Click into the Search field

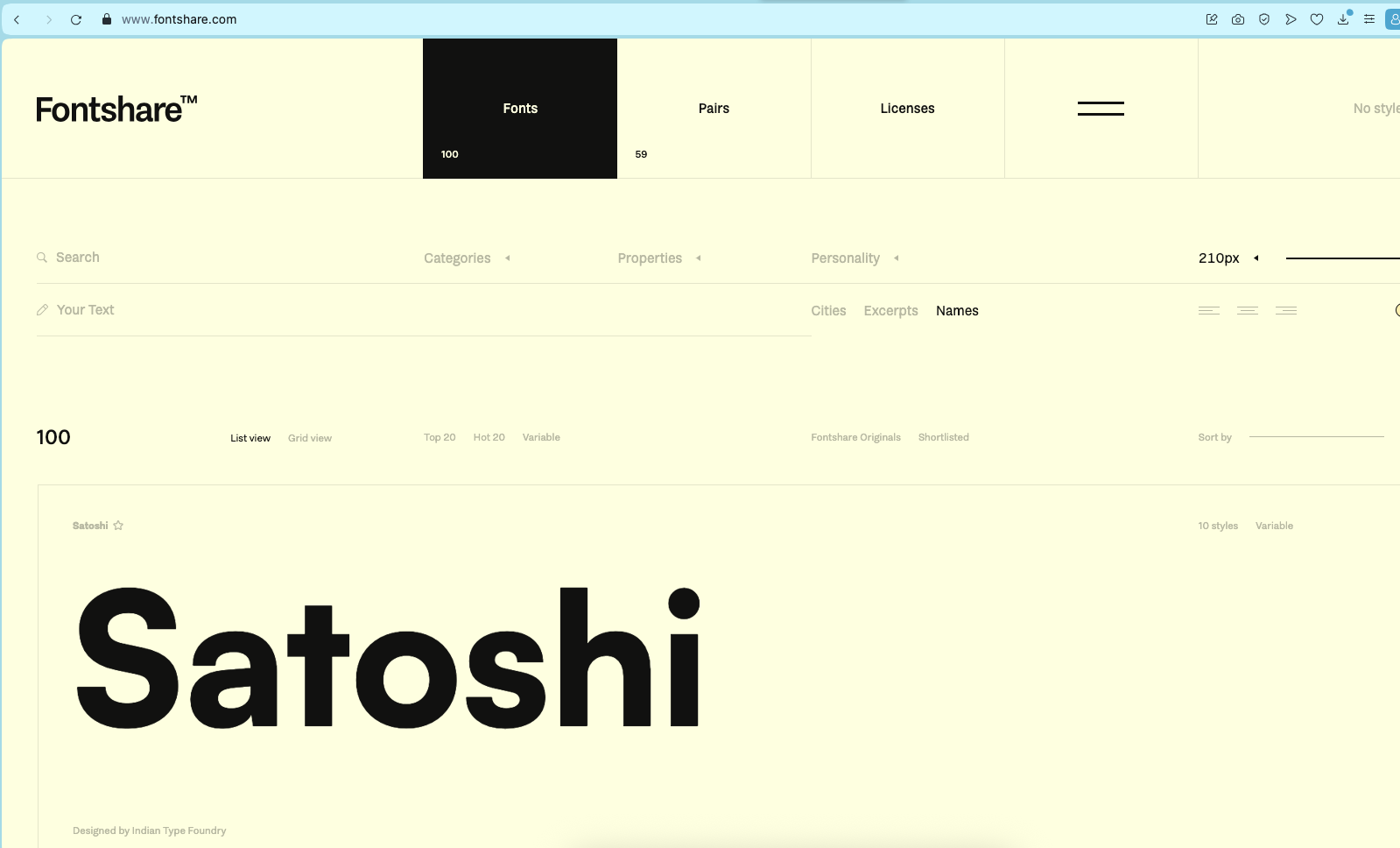[229, 258]
